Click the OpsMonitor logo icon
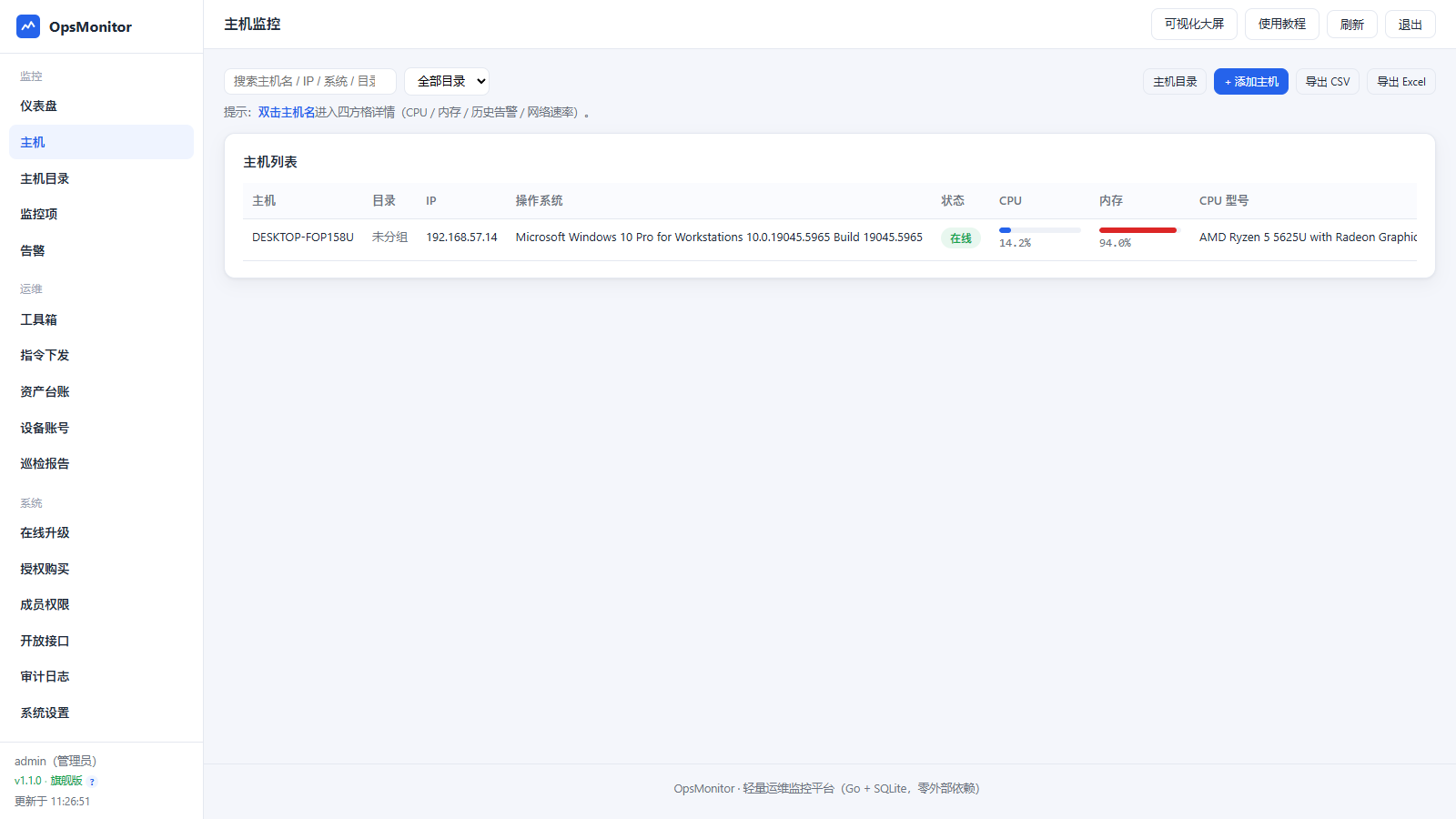The image size is (1456, 819). pos(28,26)
